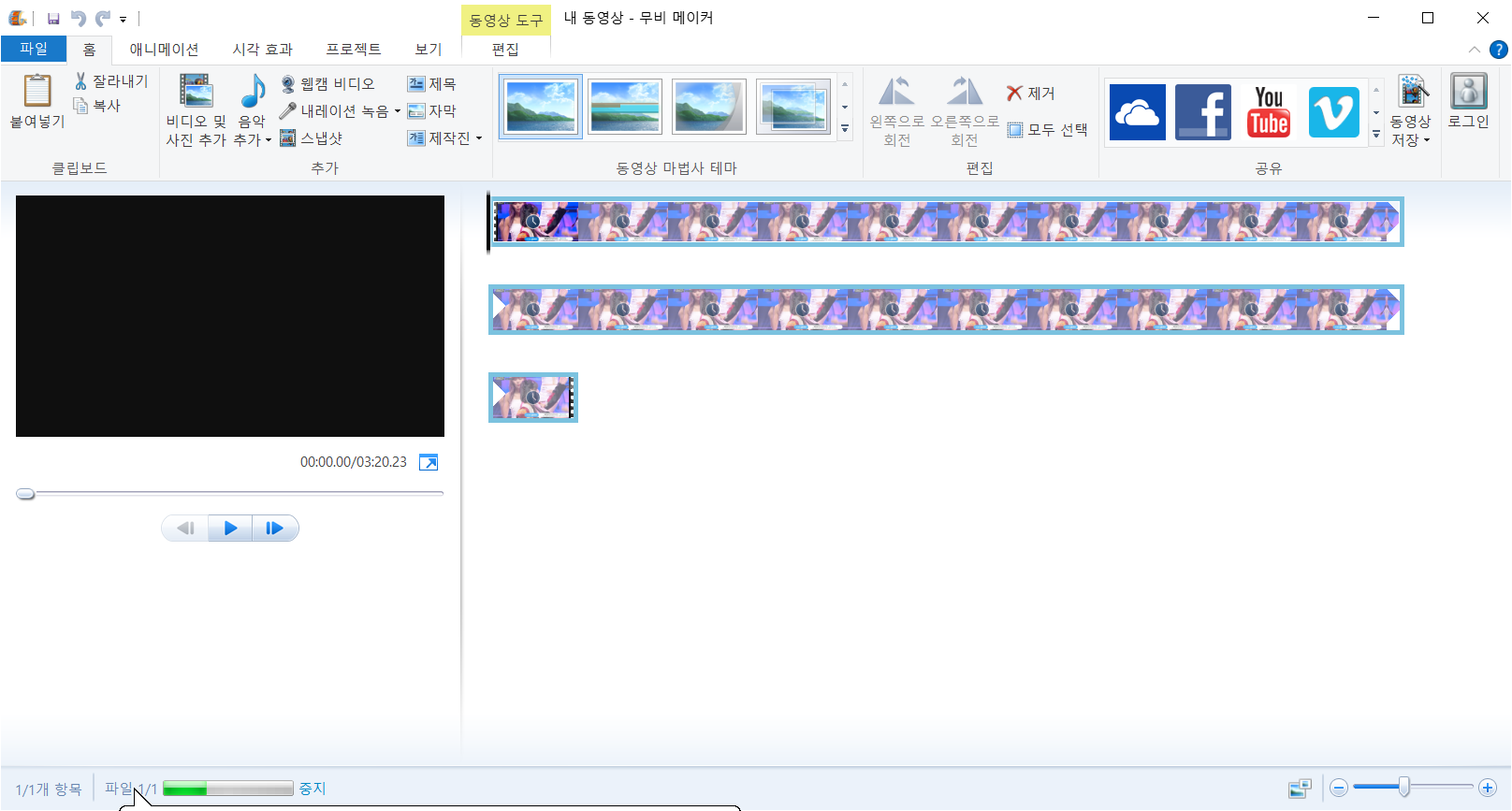Zoom in the timeline with plus button
This screenshot has width=1512, height=811.
coord(1487,788)
